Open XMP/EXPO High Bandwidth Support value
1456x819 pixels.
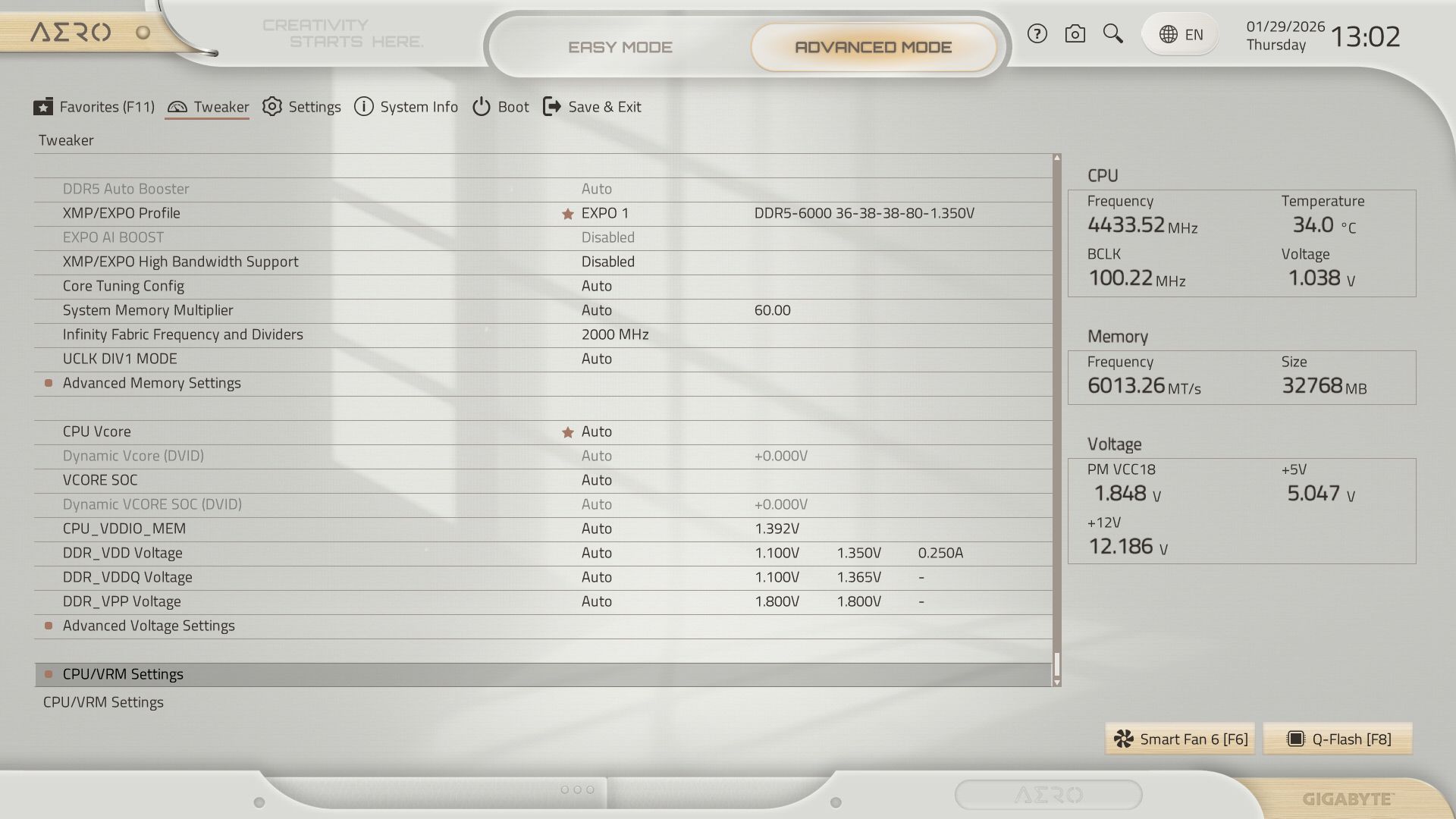pyautogui.click(x=607, y=262)
